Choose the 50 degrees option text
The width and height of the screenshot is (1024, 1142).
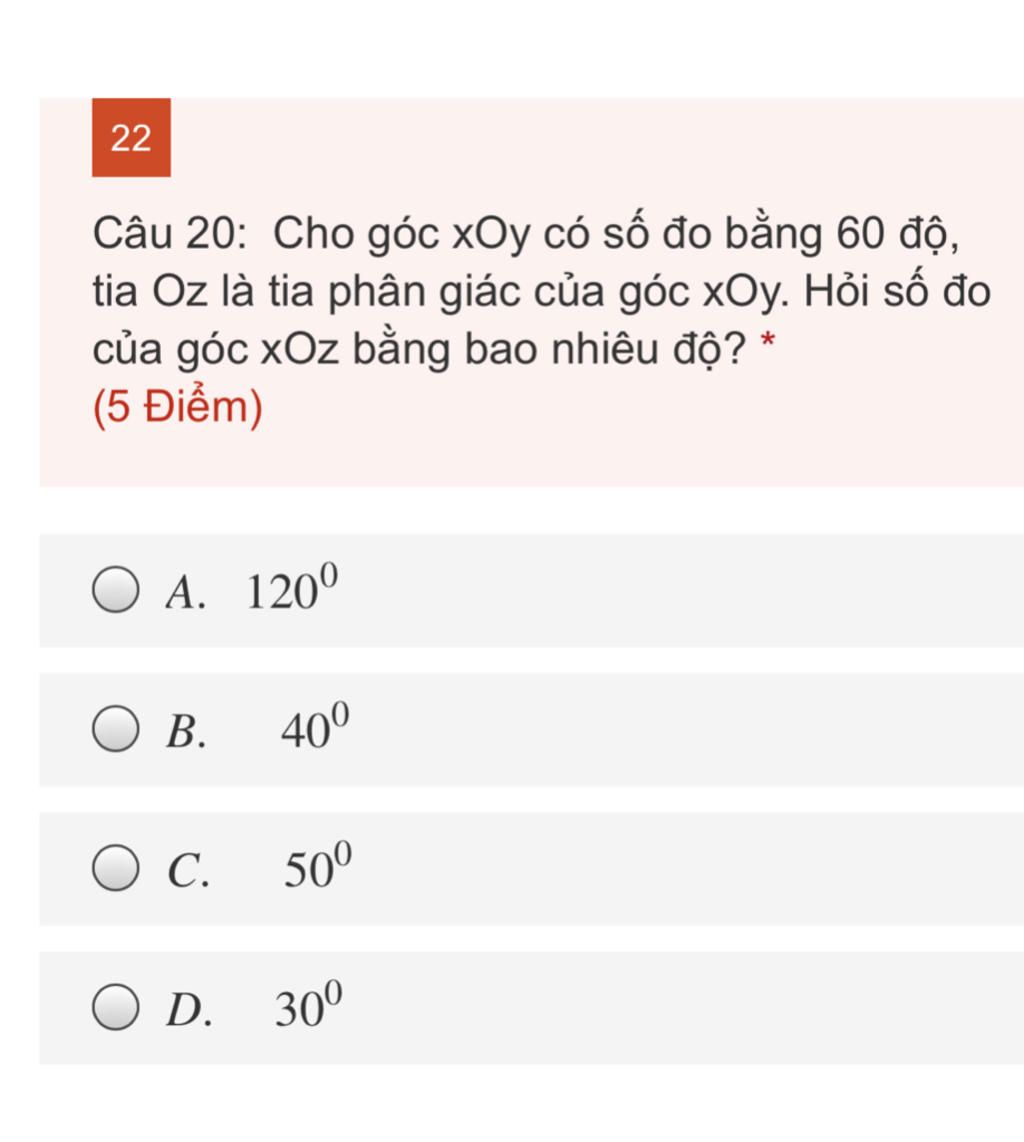(318, 865)
